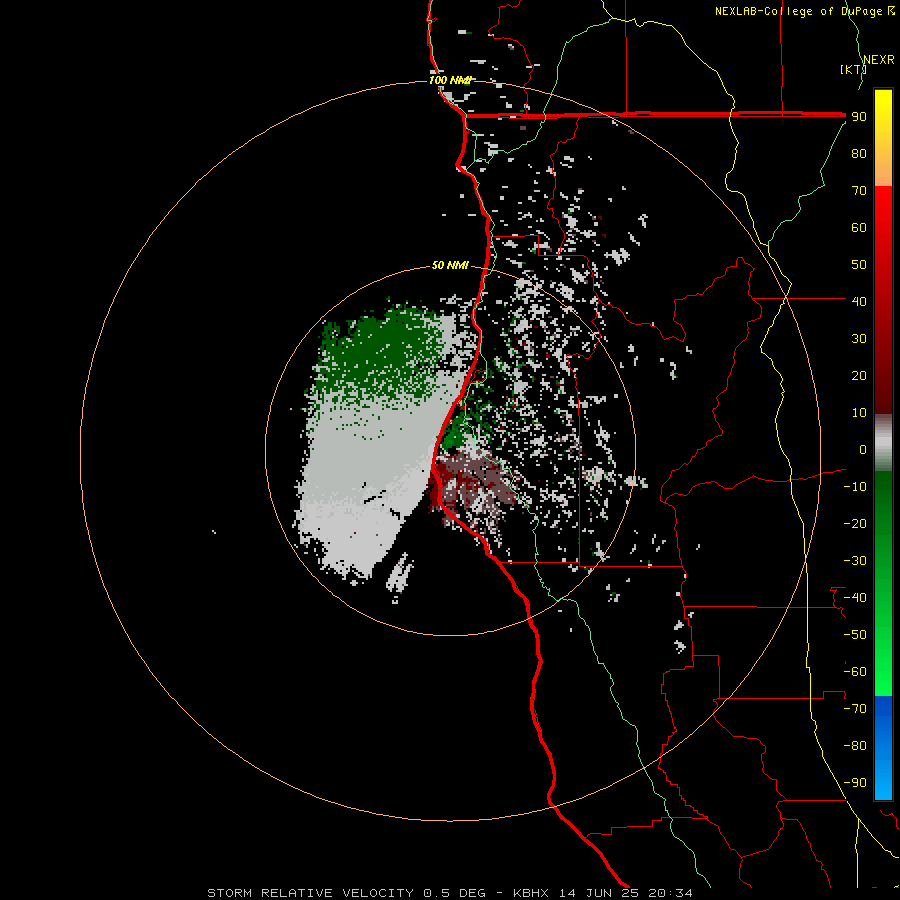The width and height of the screenshot is (900, 900).
Task: Click the 50 NMI range ring label
Action: [x=450, y=265]
